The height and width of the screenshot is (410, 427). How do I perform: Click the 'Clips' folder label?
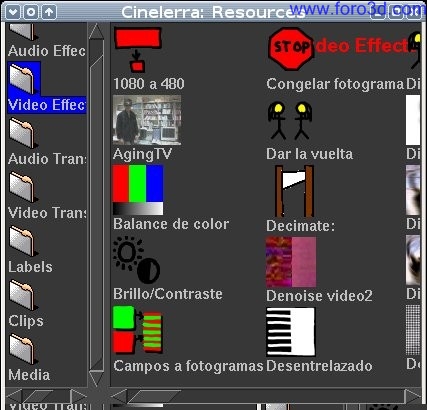26,321
